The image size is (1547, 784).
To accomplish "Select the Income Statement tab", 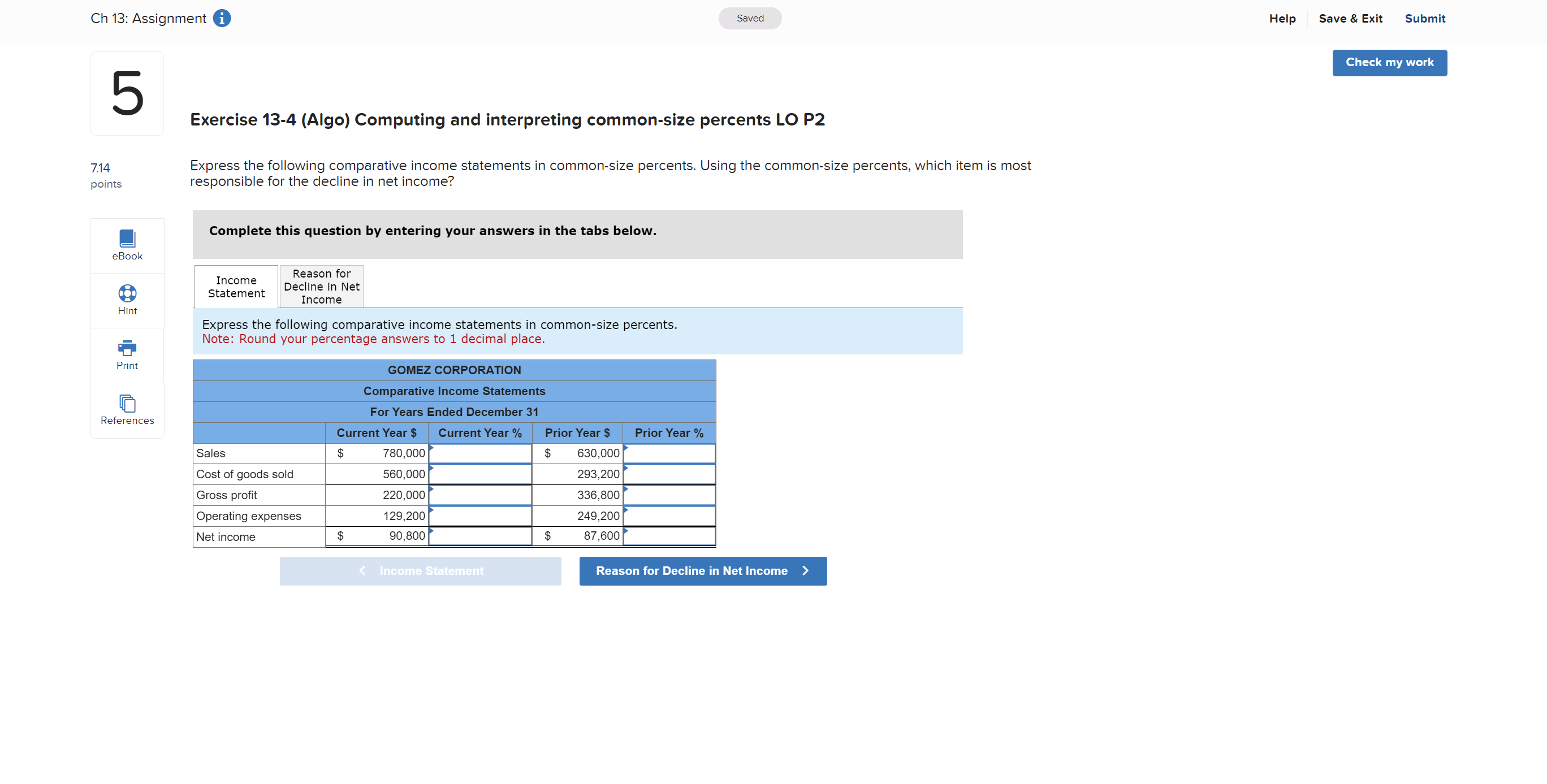I will (236, 287).
